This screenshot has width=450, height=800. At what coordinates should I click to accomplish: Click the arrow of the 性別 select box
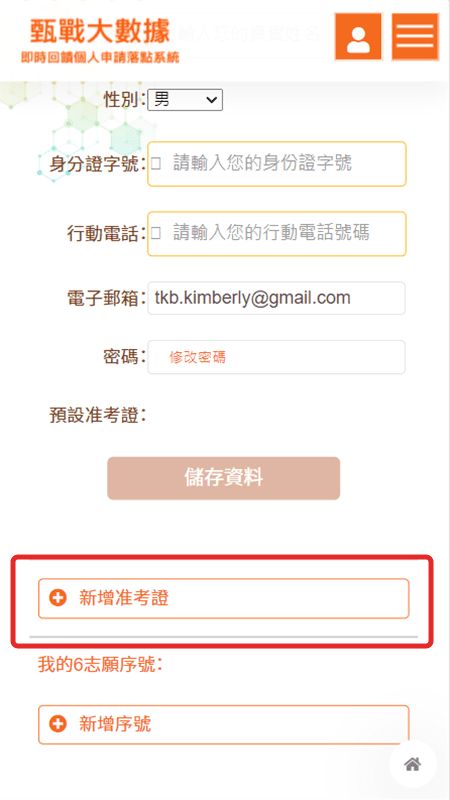(x=211, y=100)
